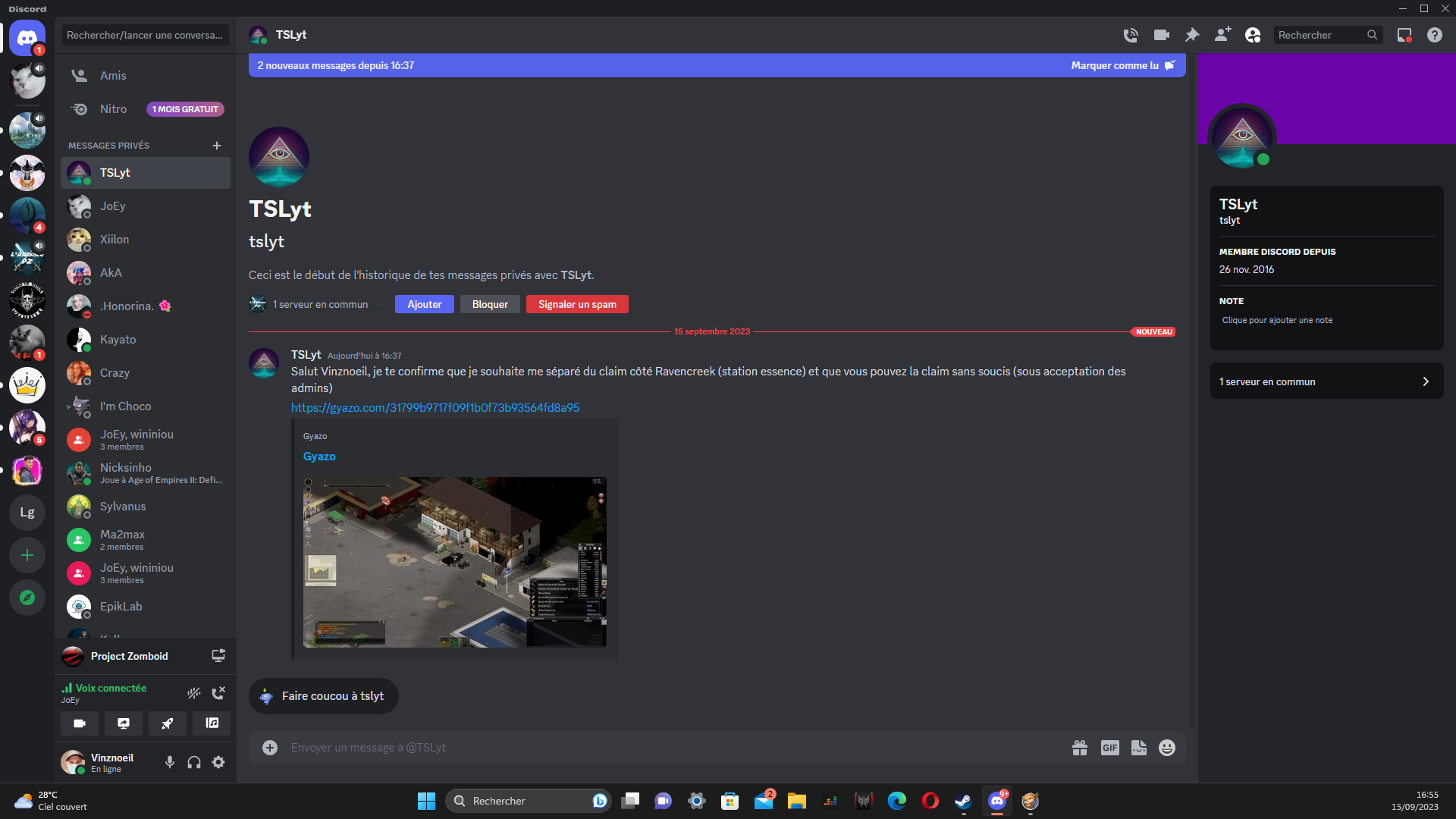Open the Ma2max group chat

pyautogui.click(x=146, y=540)
